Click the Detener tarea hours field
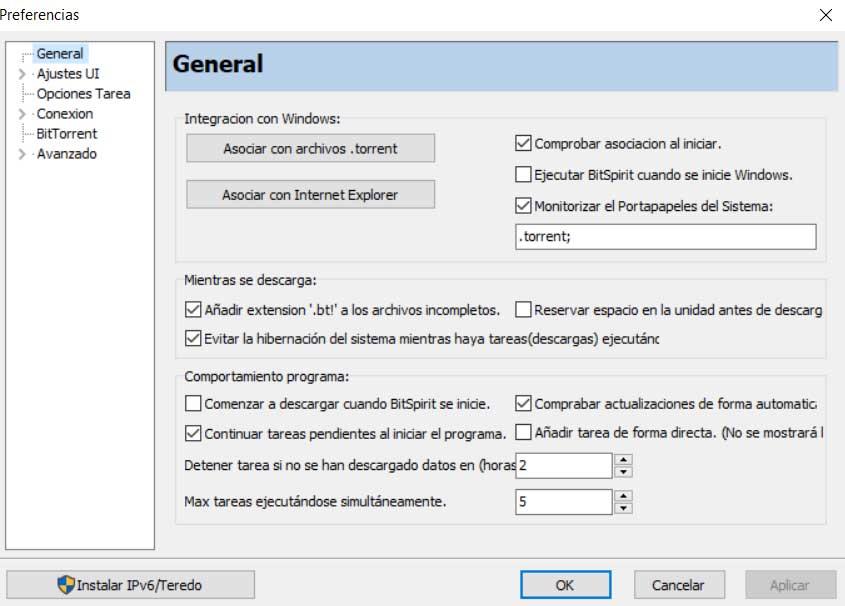 coord(564,465)
